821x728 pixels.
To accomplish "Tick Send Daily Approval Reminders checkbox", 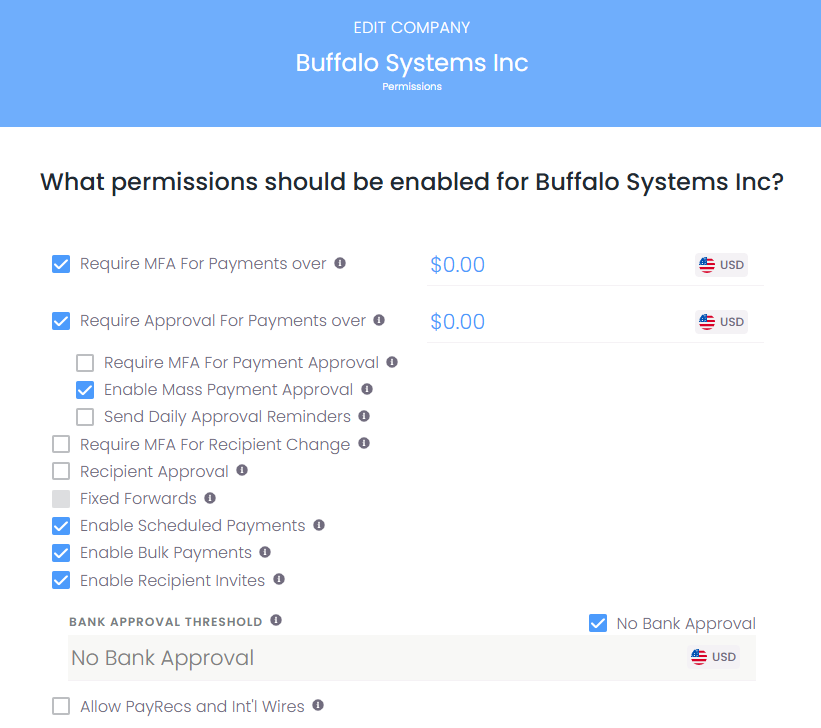I will coord(85,417).
